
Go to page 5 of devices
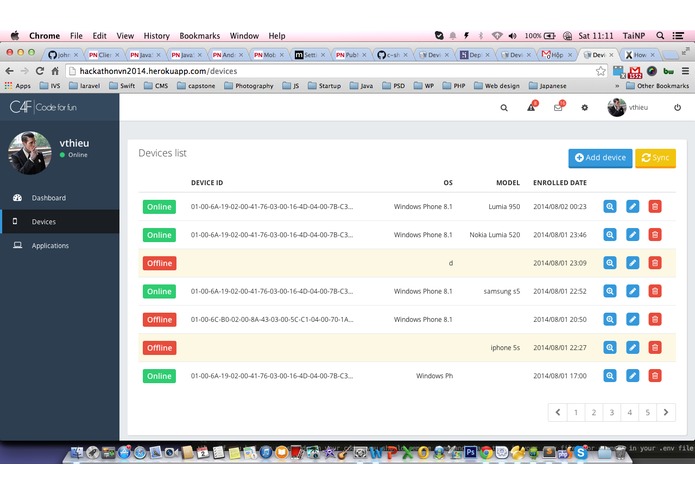pos(648,412)
